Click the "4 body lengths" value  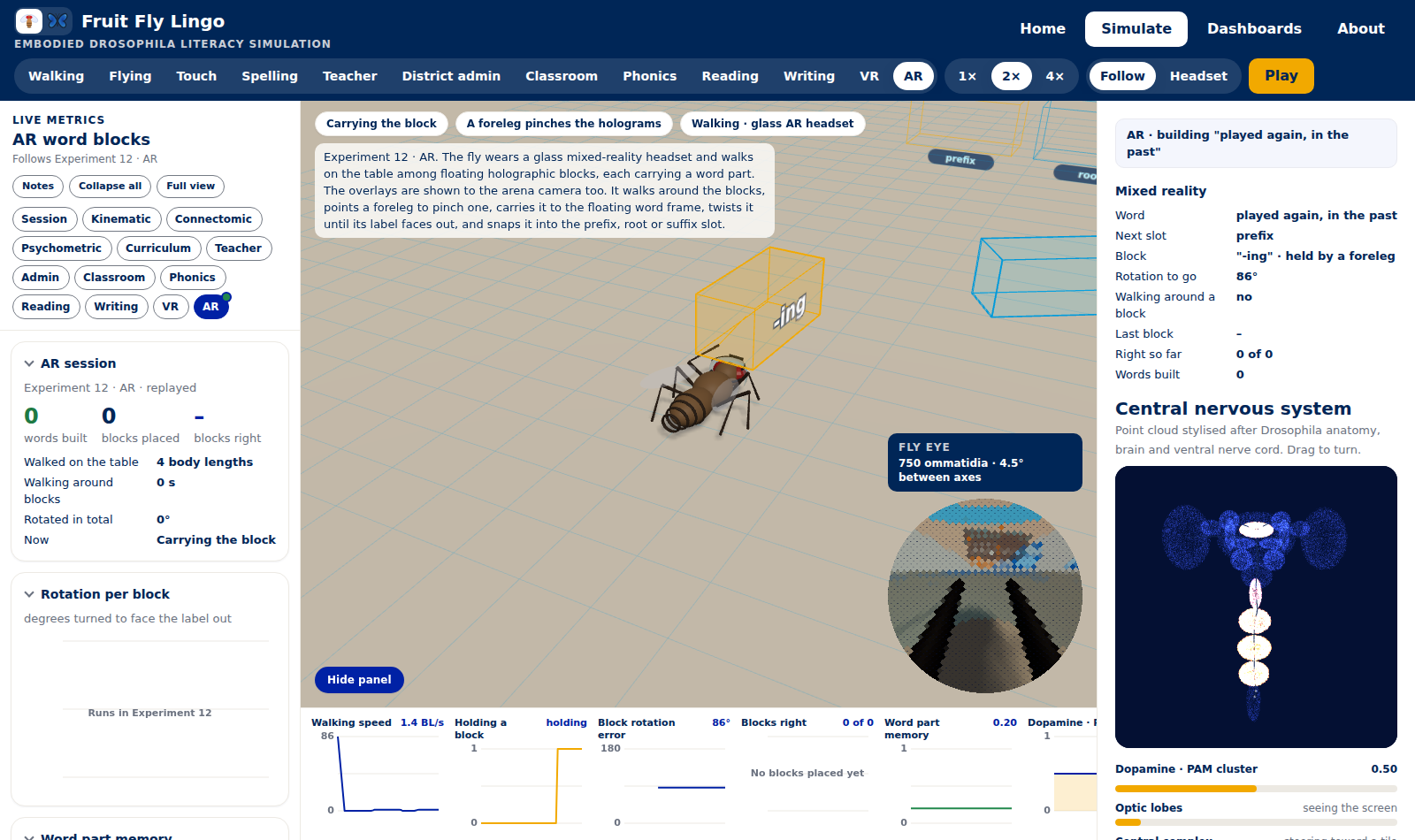tap(204, 462)
